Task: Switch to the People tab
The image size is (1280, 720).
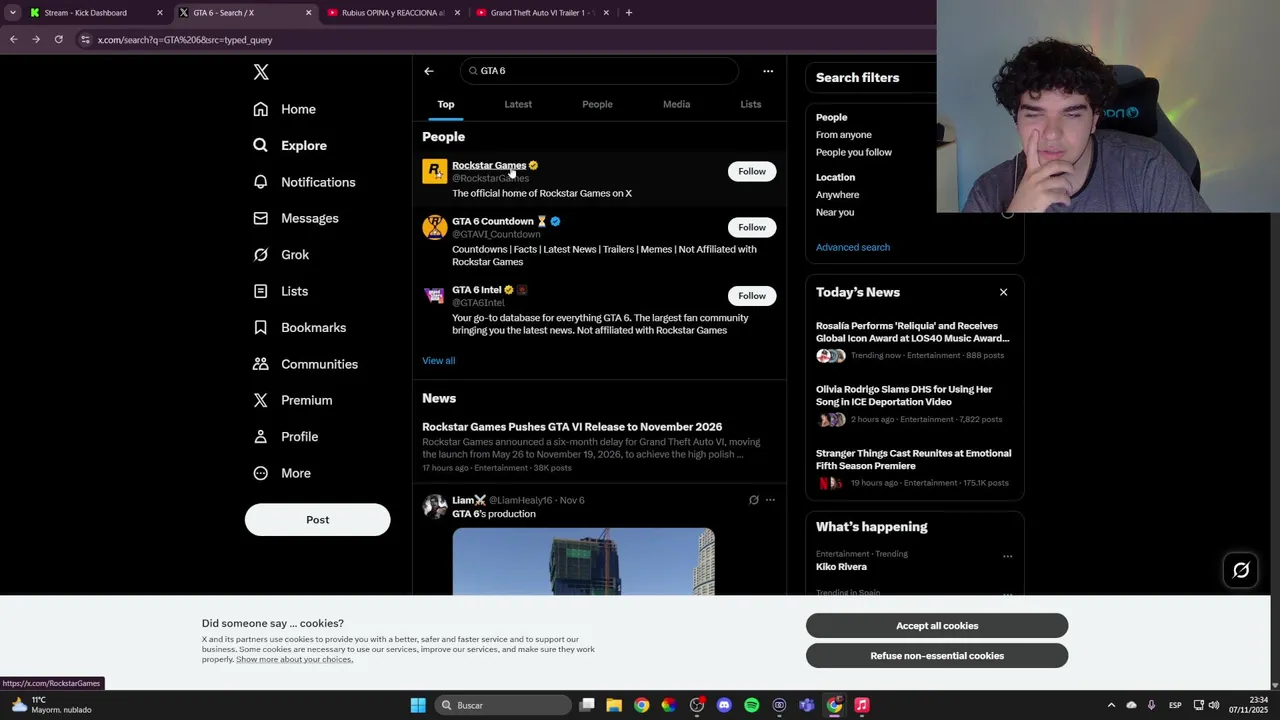Action: pos(597,104)
